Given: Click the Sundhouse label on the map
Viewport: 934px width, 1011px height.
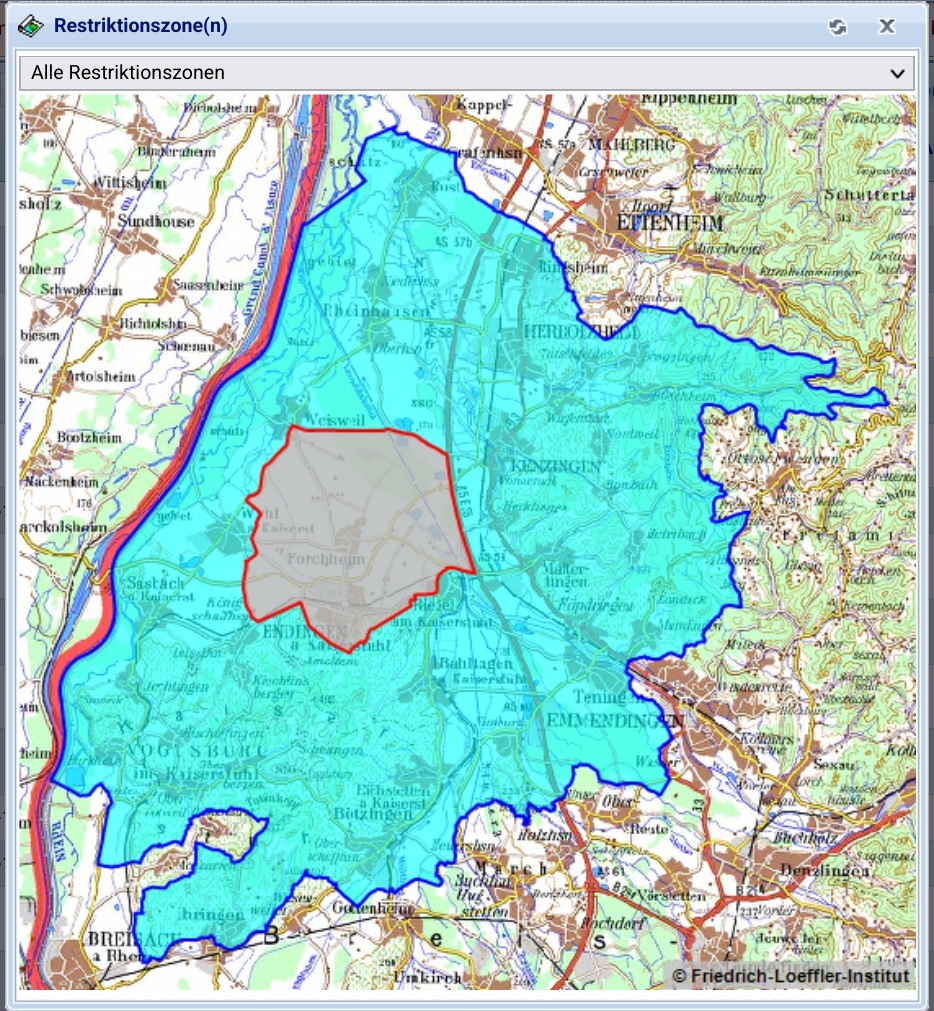Looking at the screenshot, I should click(156, 222).
